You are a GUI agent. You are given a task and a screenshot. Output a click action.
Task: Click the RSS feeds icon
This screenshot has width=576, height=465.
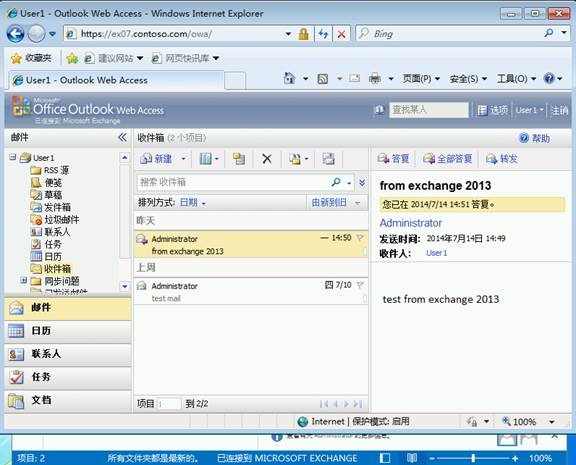pyautogui.click(x=323, y=79)
